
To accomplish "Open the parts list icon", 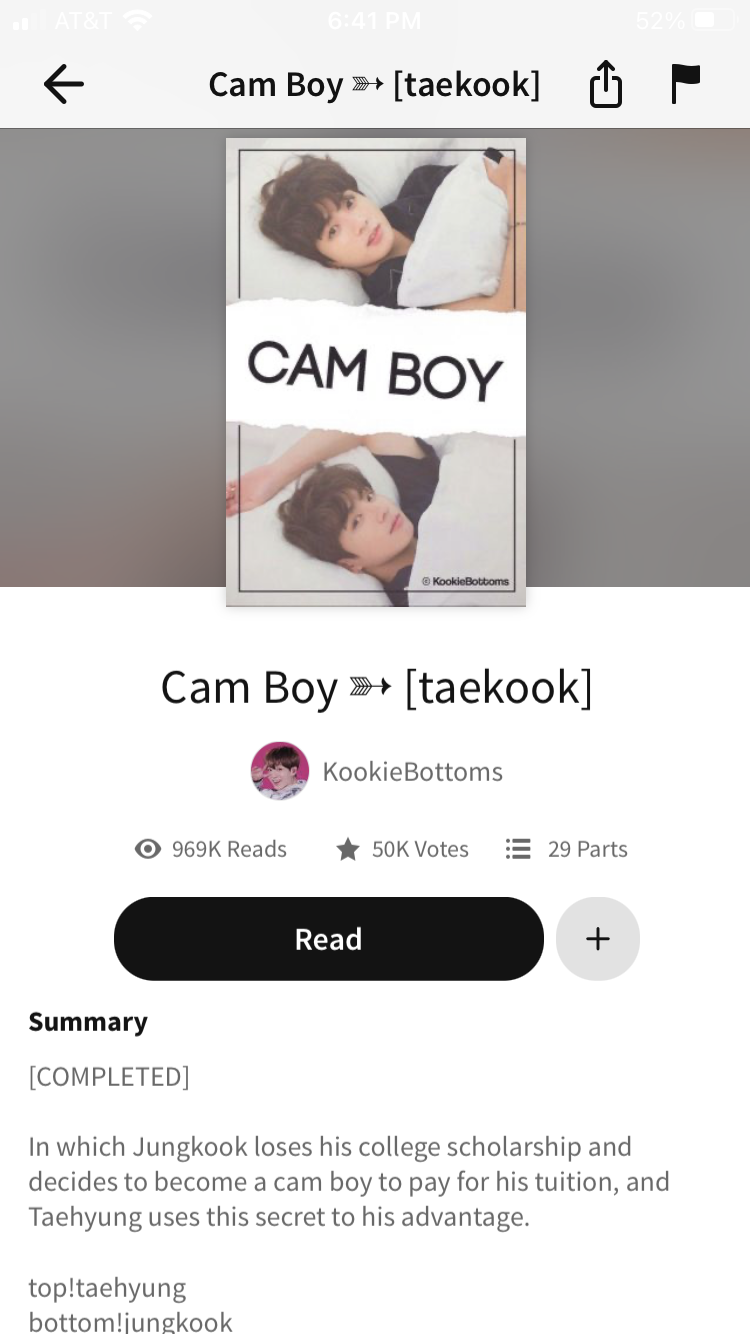I will (518, 849).
